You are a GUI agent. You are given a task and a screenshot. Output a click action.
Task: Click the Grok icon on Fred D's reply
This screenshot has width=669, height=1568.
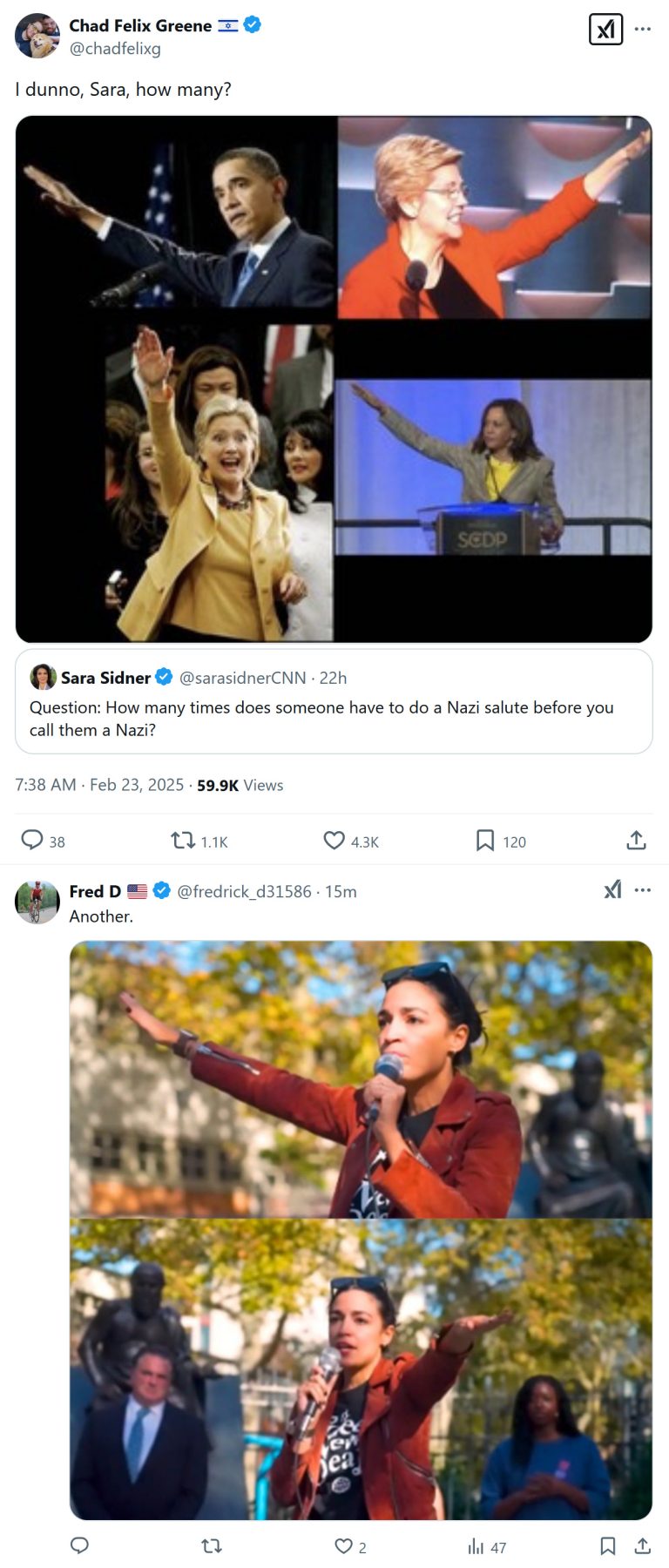click(613, 889)
